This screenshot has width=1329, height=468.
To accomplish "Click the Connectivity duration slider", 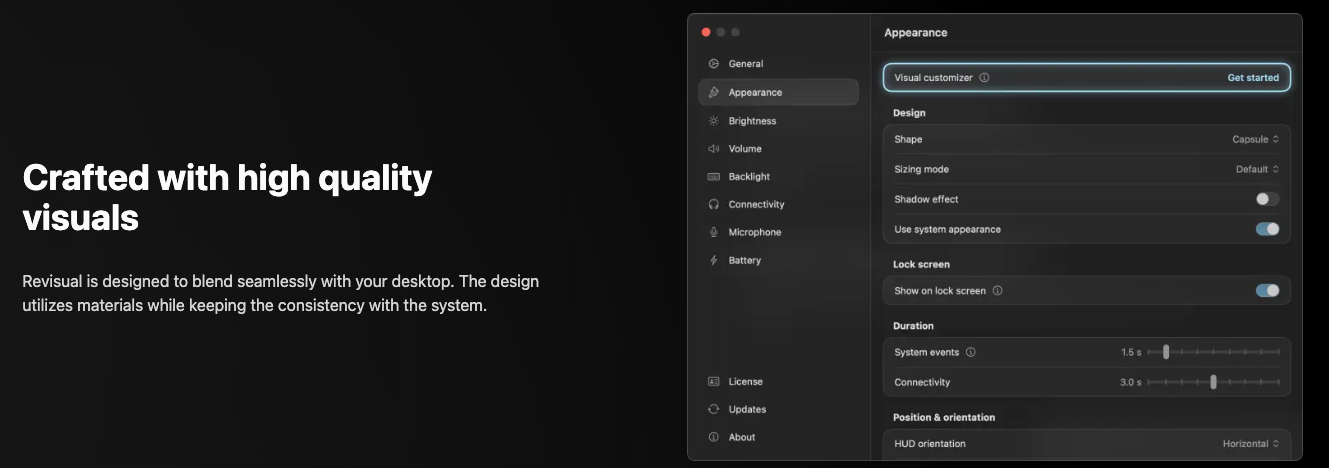I will click(1214, 382).
